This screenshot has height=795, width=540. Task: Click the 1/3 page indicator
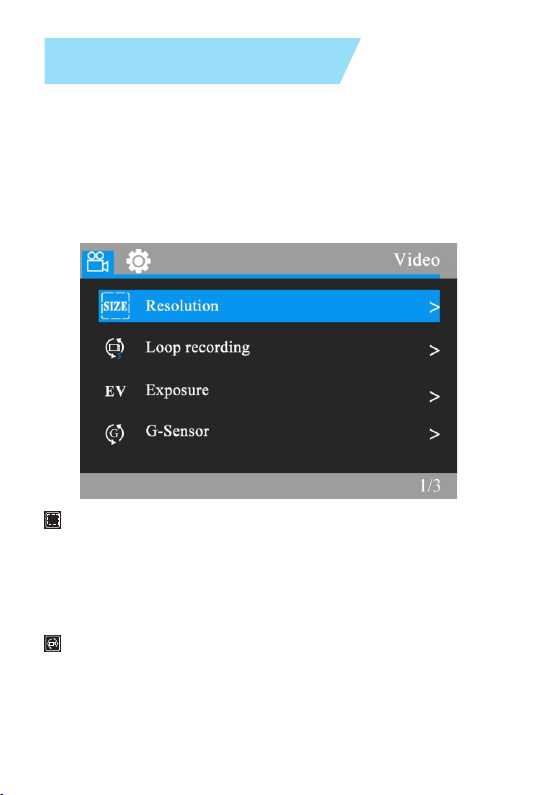(x=430, y=486)
